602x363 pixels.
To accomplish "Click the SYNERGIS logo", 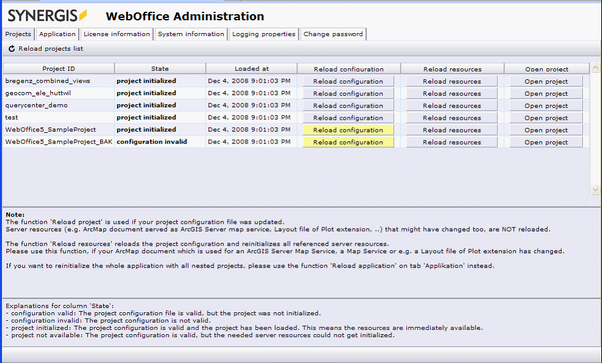I will click(47, 16).
